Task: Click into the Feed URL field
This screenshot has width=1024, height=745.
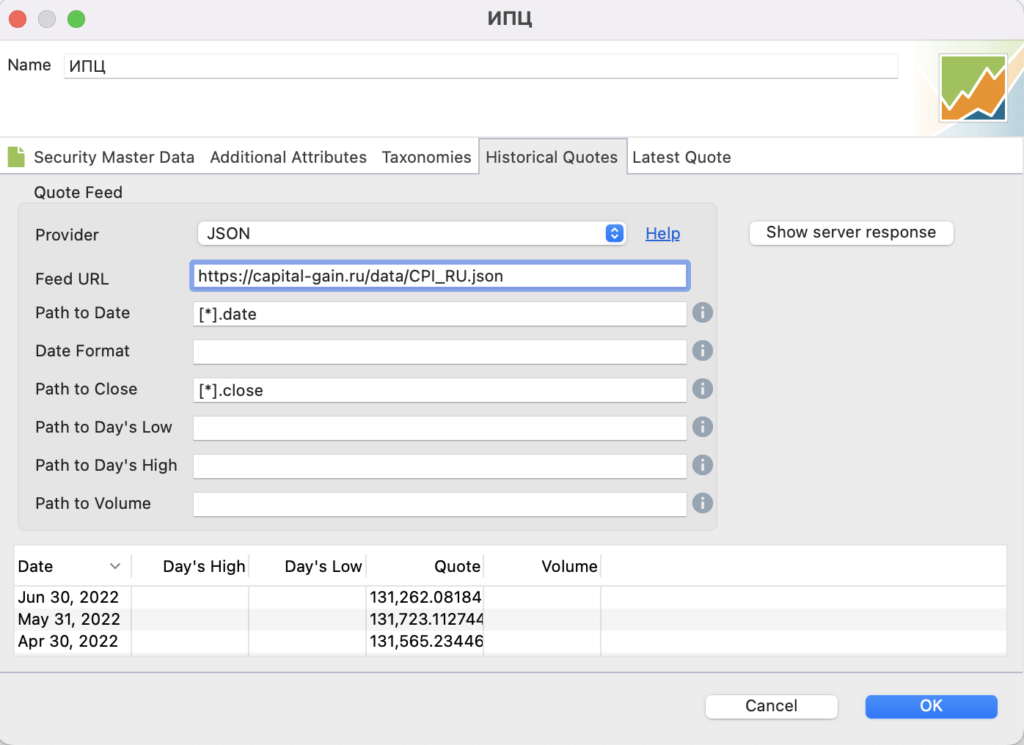Action: coord(440,276)
